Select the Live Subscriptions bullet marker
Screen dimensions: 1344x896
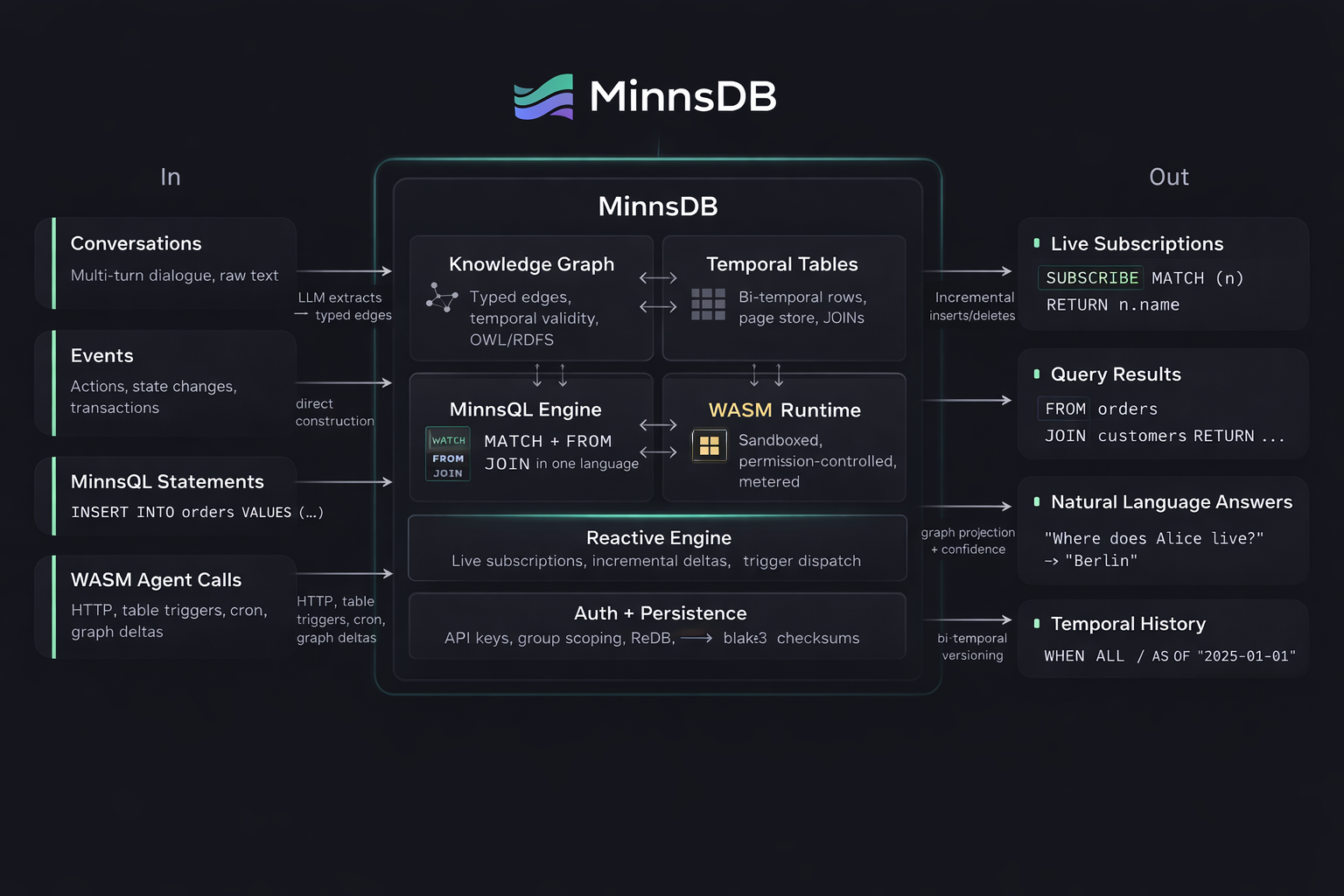click(1037, 242)
